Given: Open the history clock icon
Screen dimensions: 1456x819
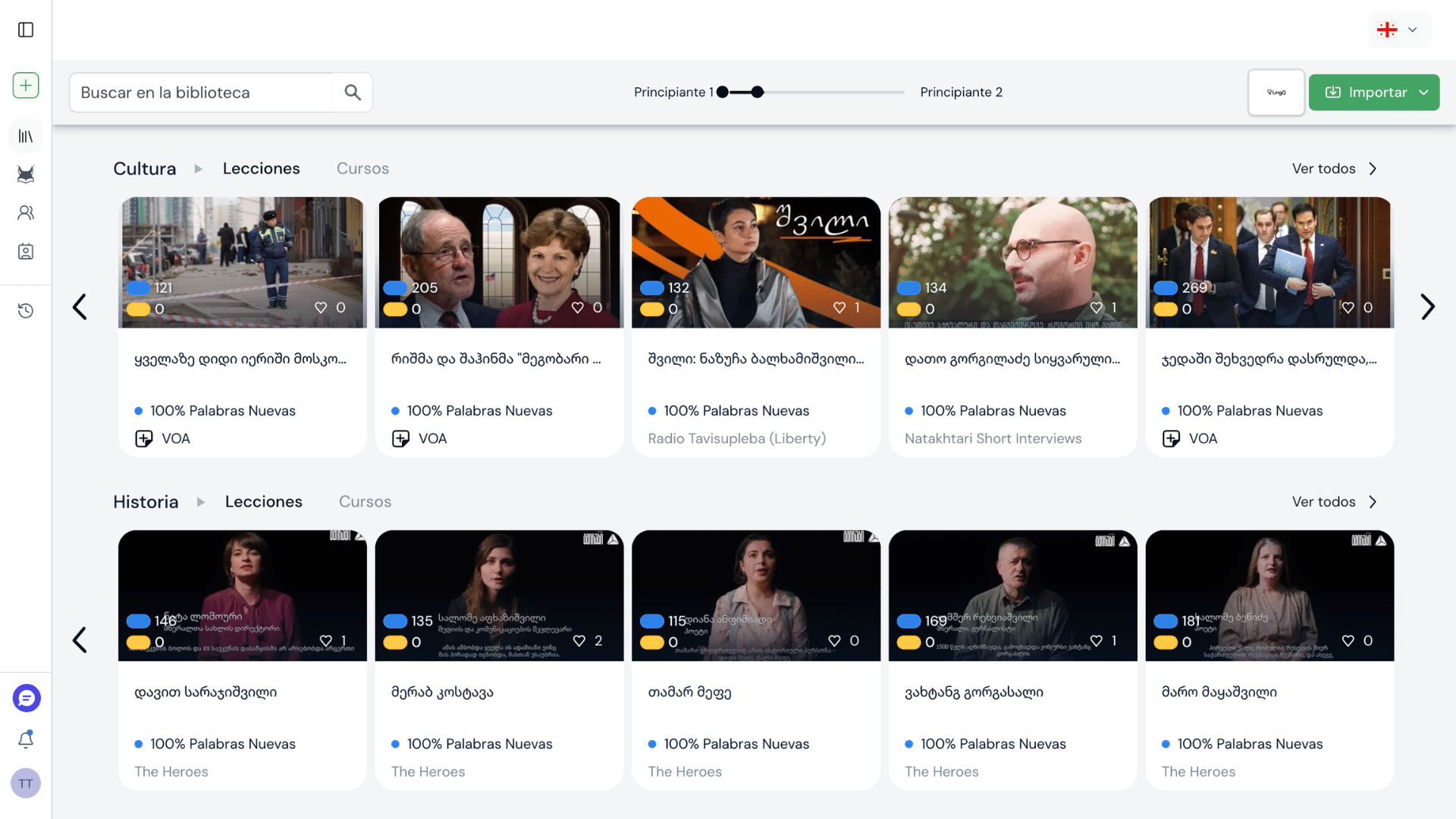Looking at the screenshot, I should coord(26,310).
